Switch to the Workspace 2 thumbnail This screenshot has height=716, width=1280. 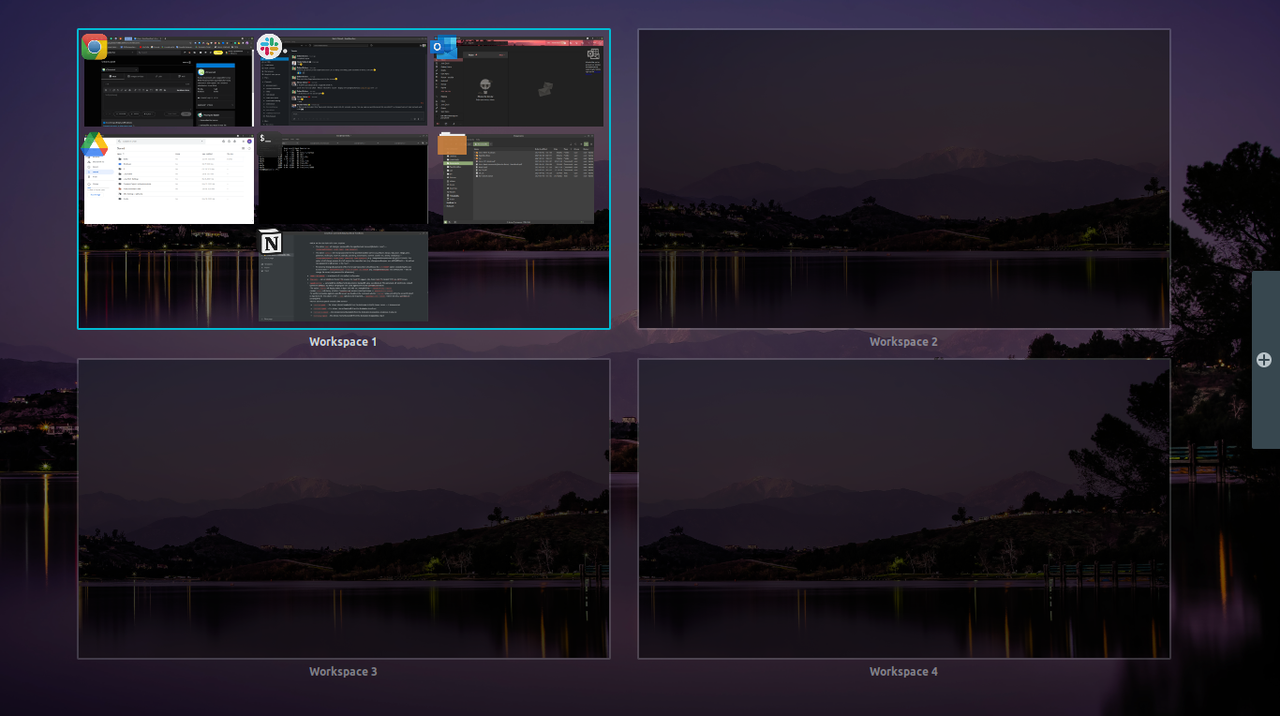click(x=904, y=178)
